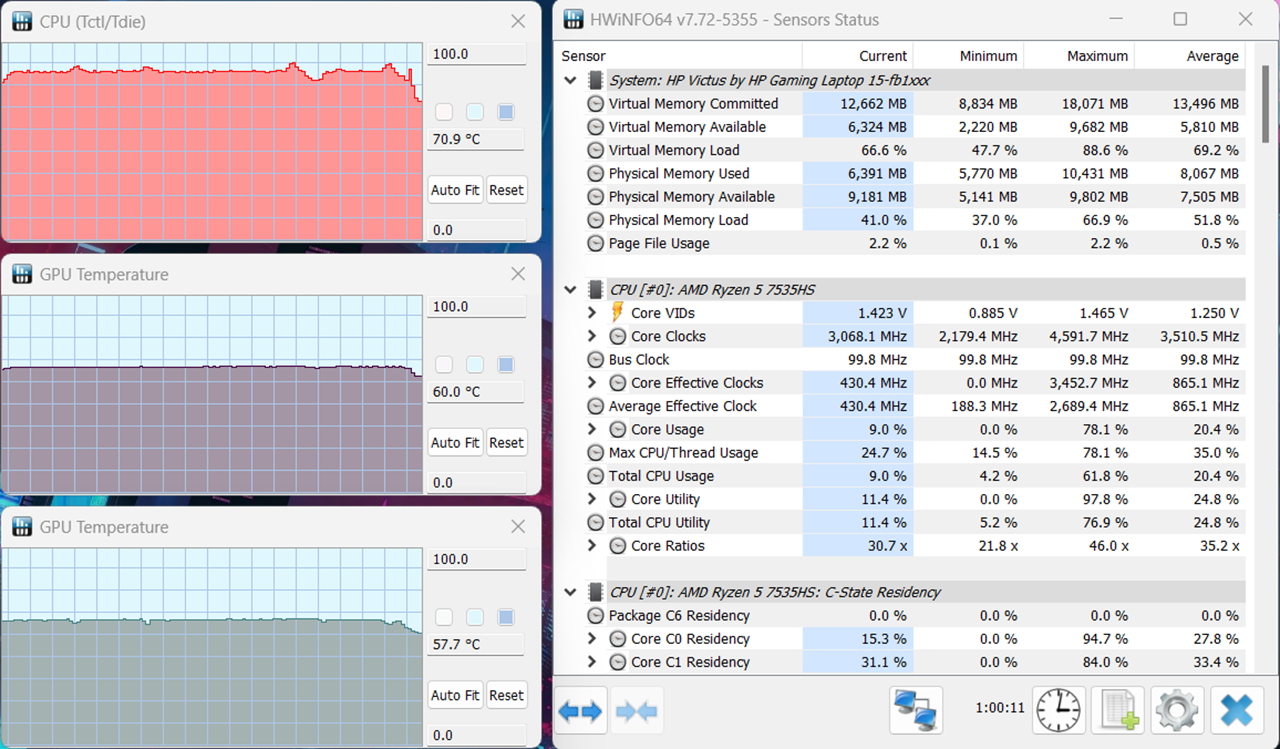Click the Minimum column header

pyautogui.click(x=968, y=56)
